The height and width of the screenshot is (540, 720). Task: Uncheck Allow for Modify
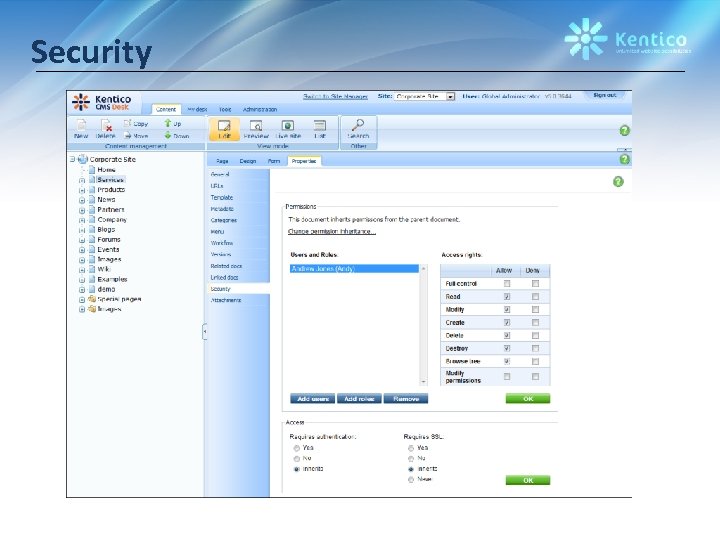[507, 309]
